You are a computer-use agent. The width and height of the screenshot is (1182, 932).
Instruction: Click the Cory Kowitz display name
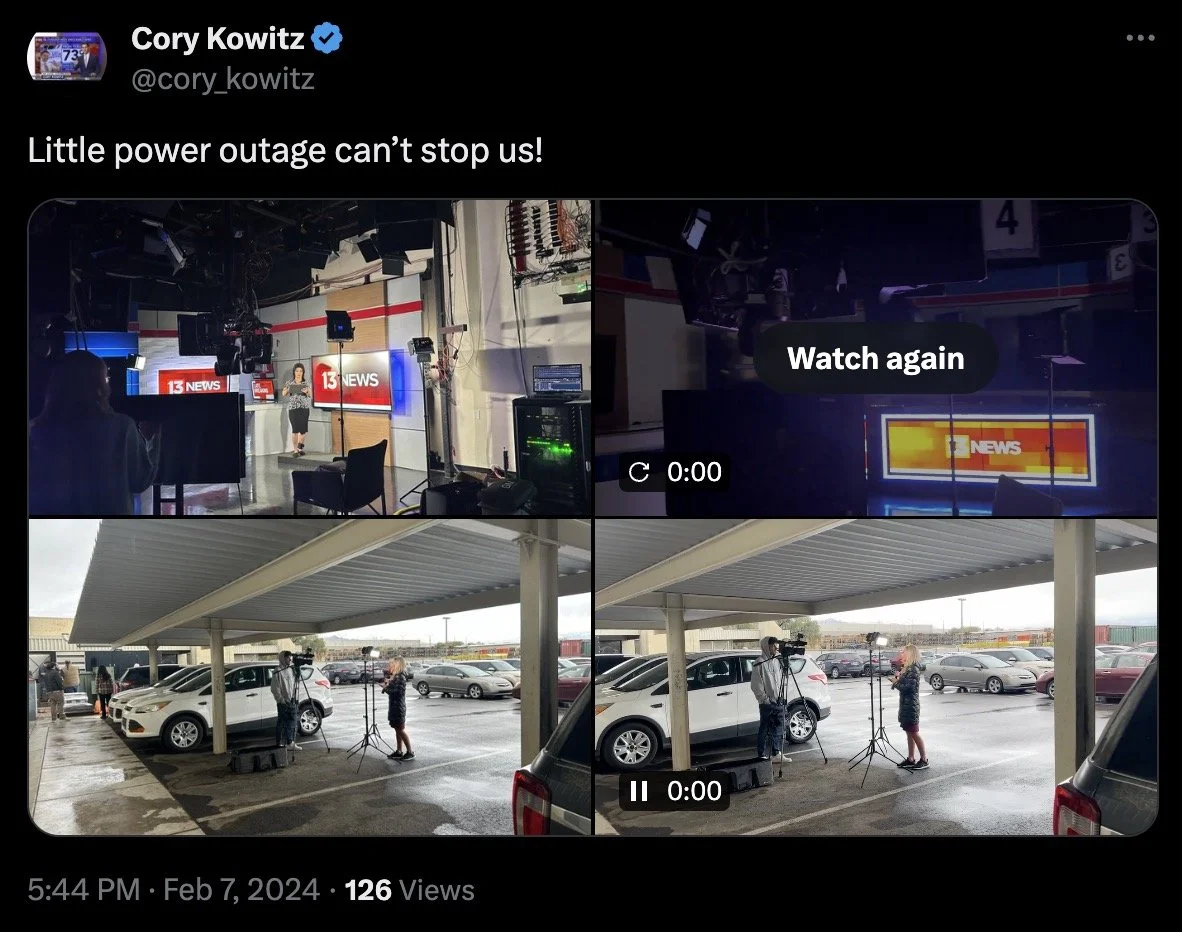[218, 38]
